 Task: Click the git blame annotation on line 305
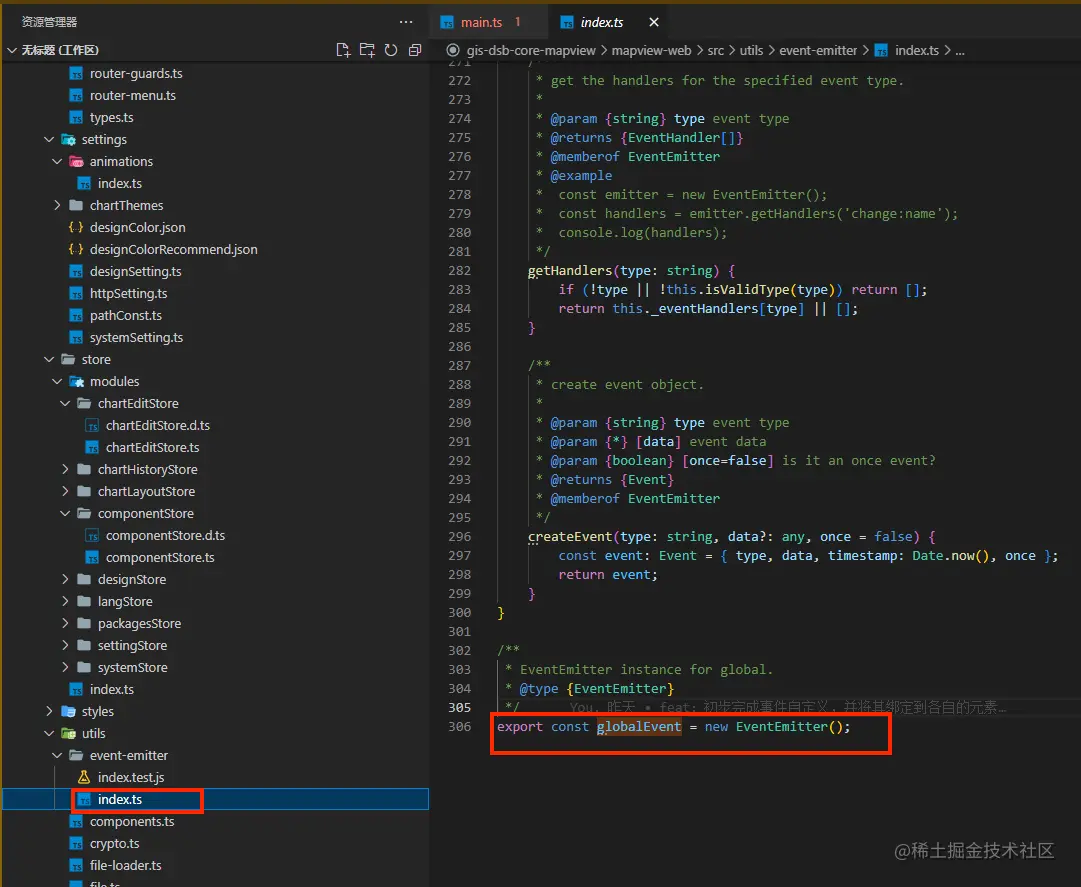pos(787,707)
